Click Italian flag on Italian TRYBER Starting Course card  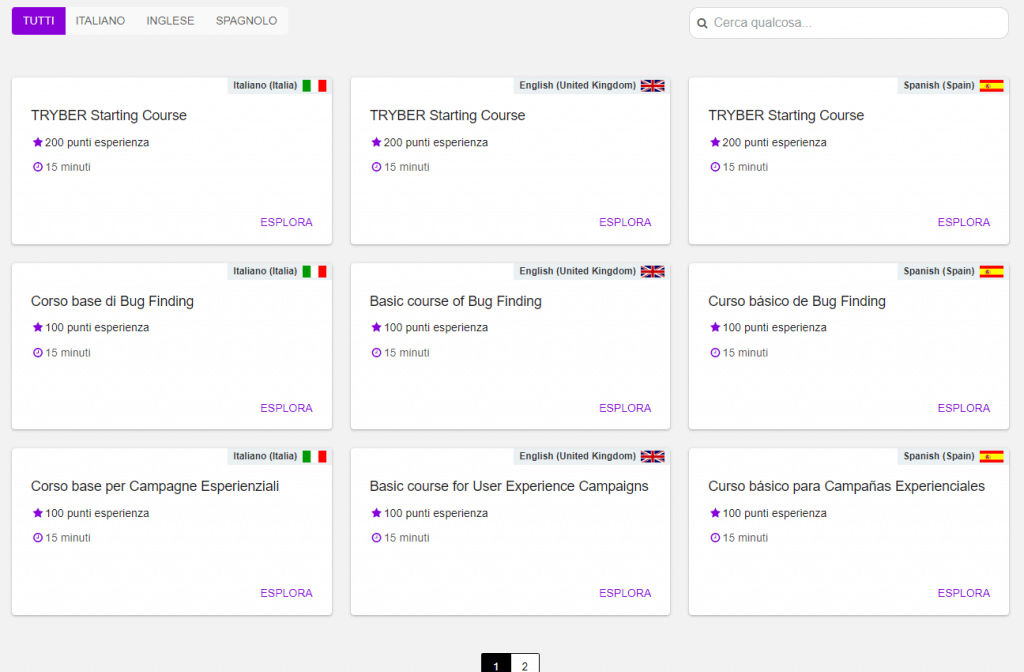coord(314,86)
